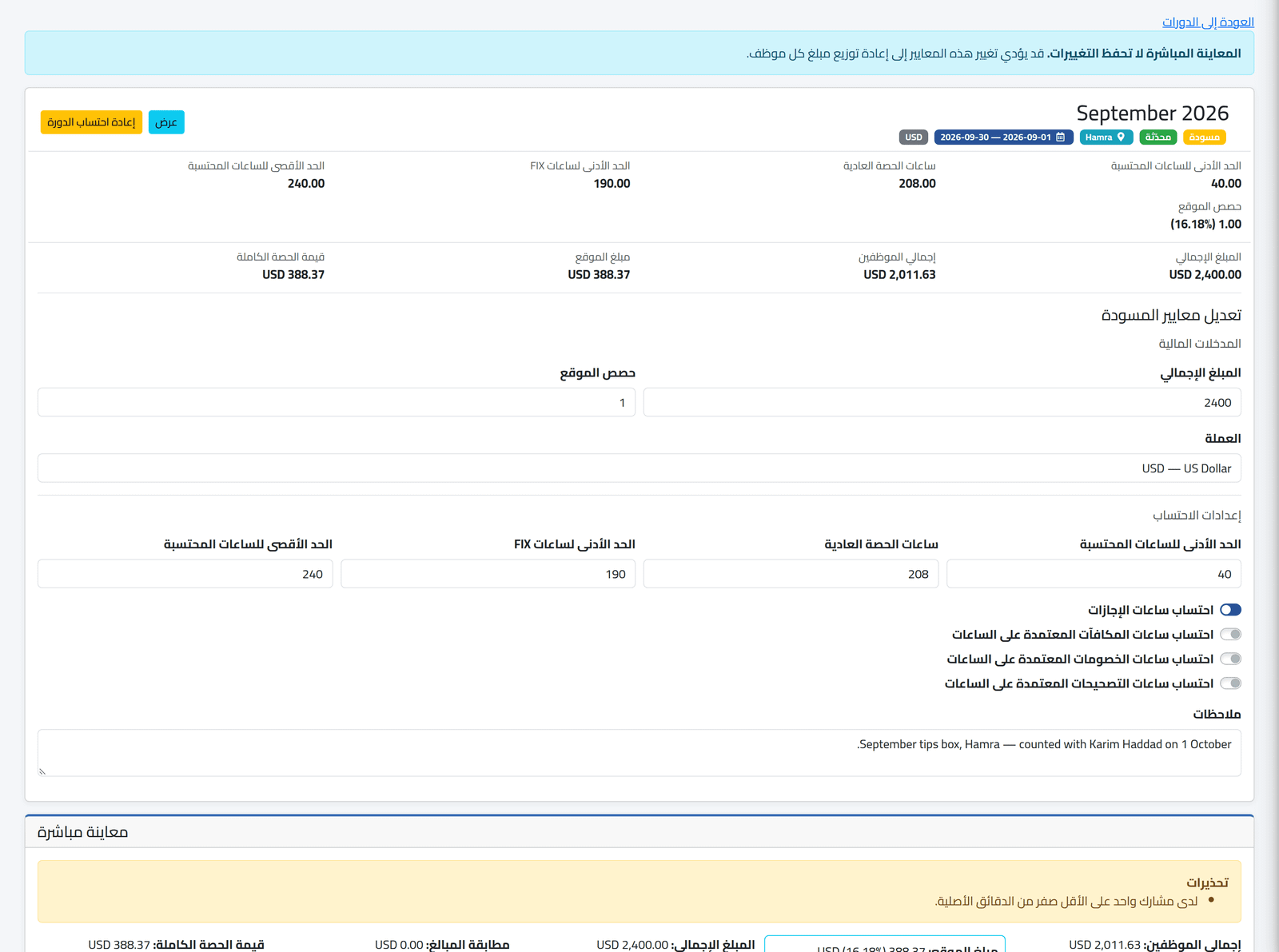The image size is (1279, 952).
Task: Click the العودة إلى الدورات link
Action: pos(1208,22)
